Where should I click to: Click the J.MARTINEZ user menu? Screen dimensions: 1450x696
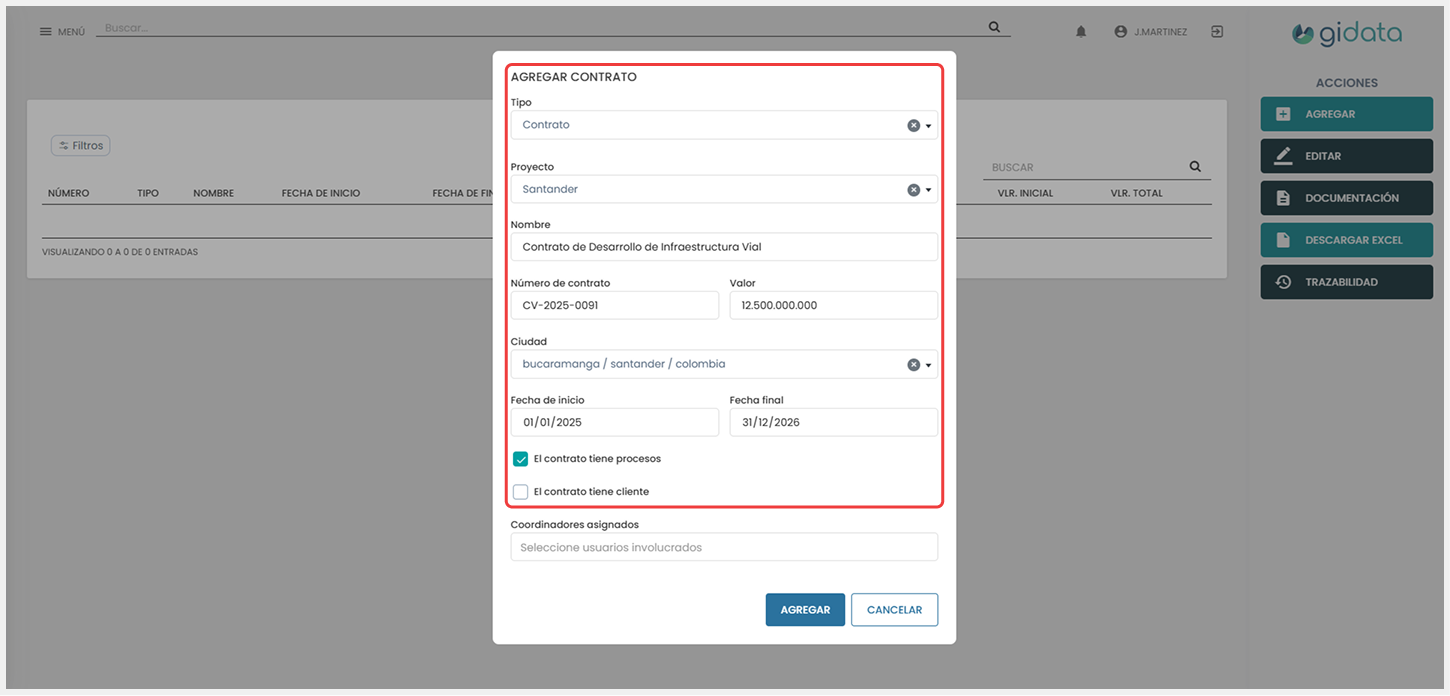[x=1151, y=32]
